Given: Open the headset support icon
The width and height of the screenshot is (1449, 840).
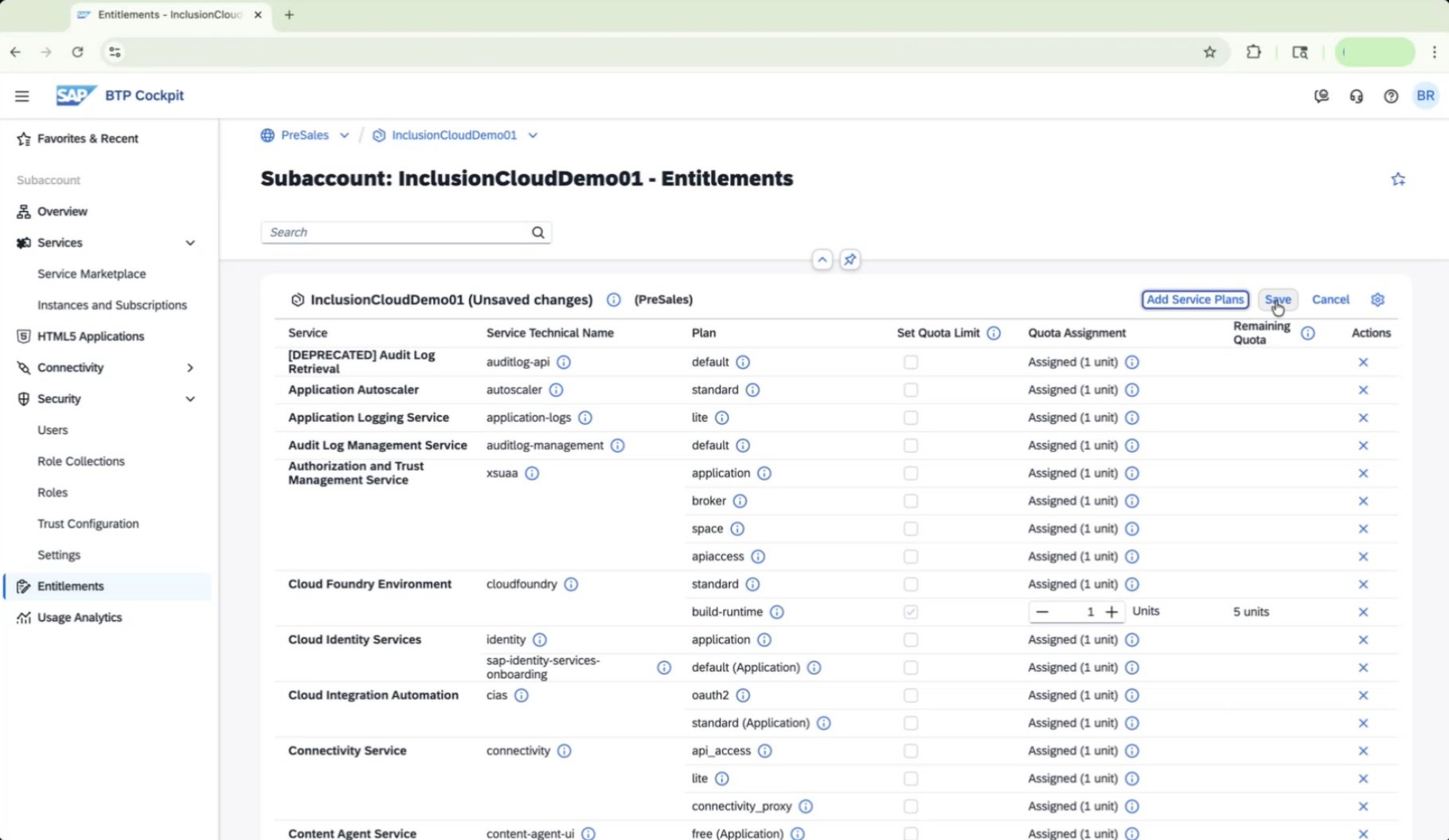Looking at the screenshot, I should point(1356,96).
